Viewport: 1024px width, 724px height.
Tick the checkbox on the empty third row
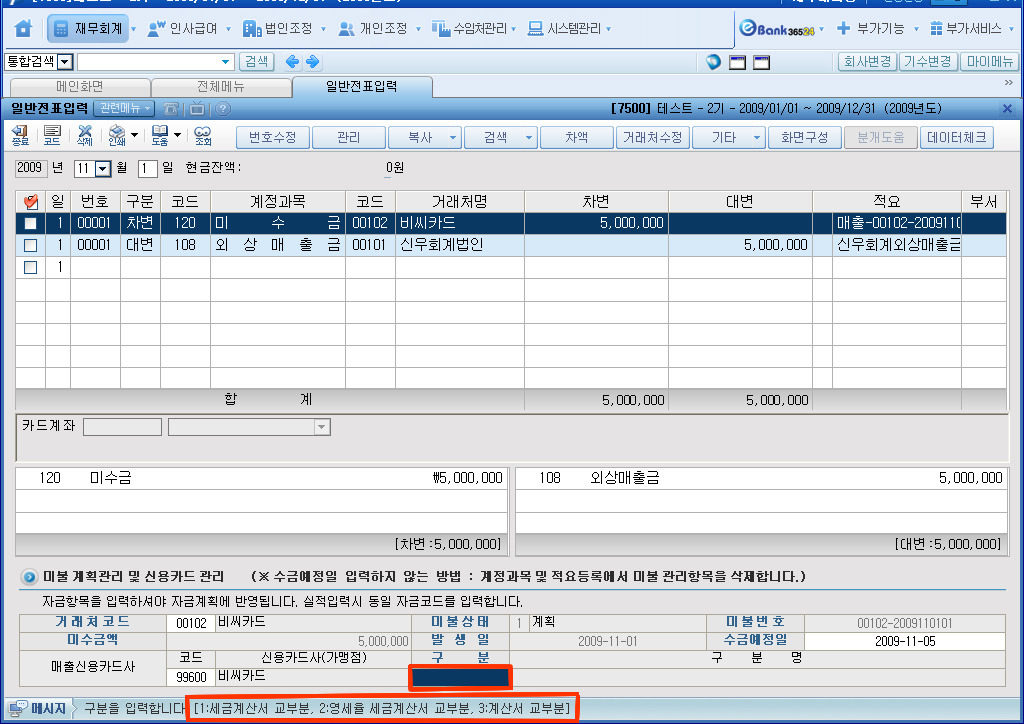30,267
